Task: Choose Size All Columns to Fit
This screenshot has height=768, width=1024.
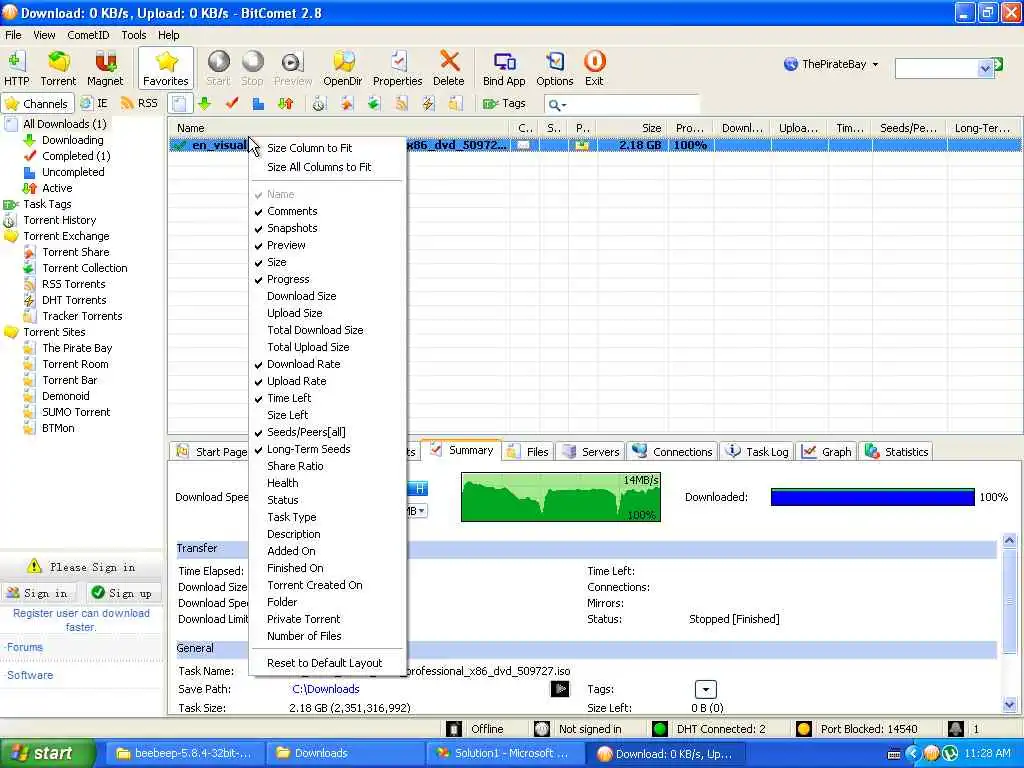Action: [319, 167]
